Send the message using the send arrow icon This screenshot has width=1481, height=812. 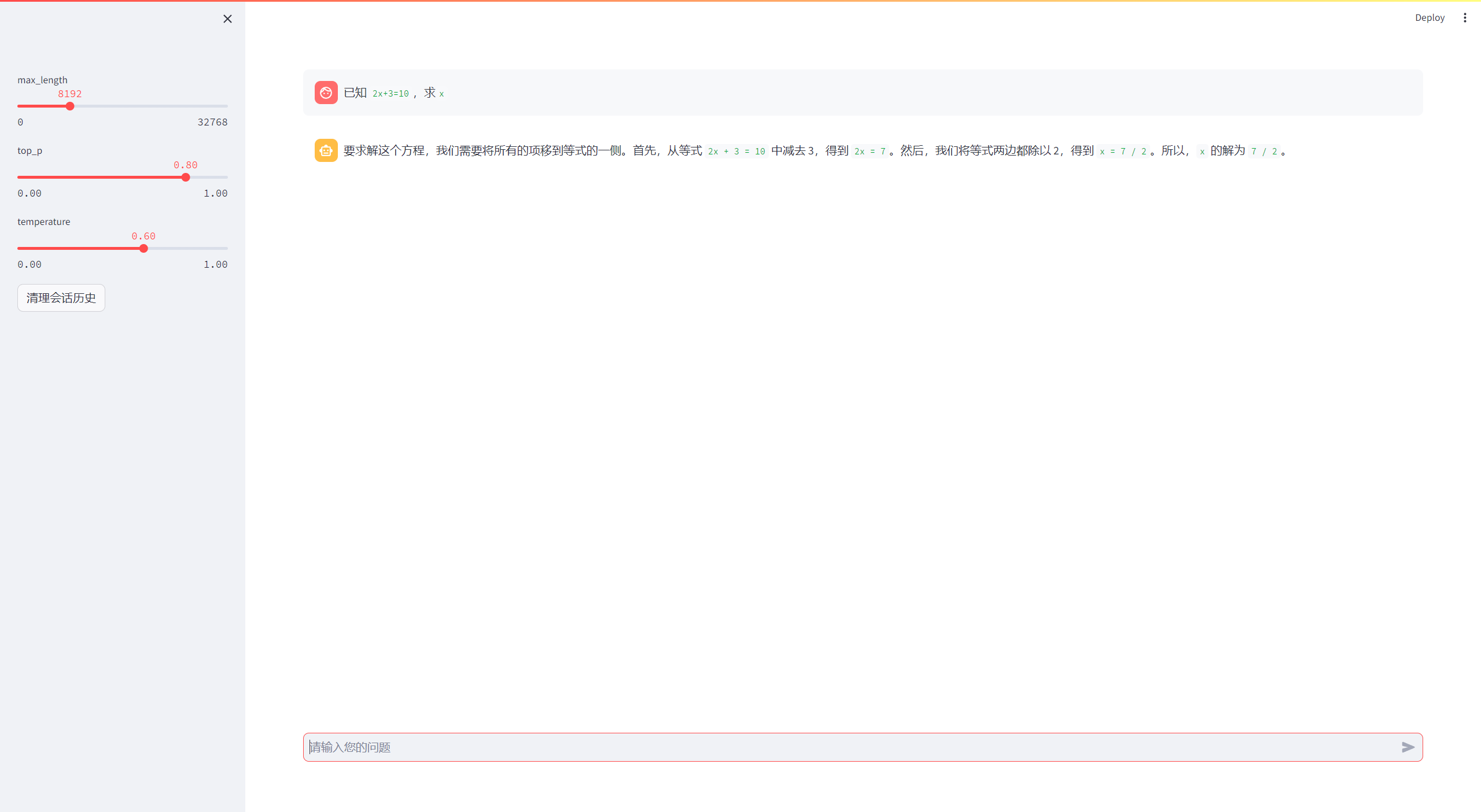tap(1408, 747)
